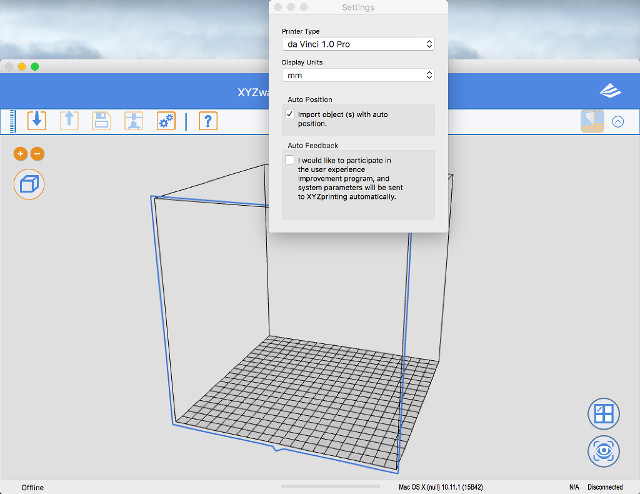
Task: Click the Printer Type label
Action: 300,31
